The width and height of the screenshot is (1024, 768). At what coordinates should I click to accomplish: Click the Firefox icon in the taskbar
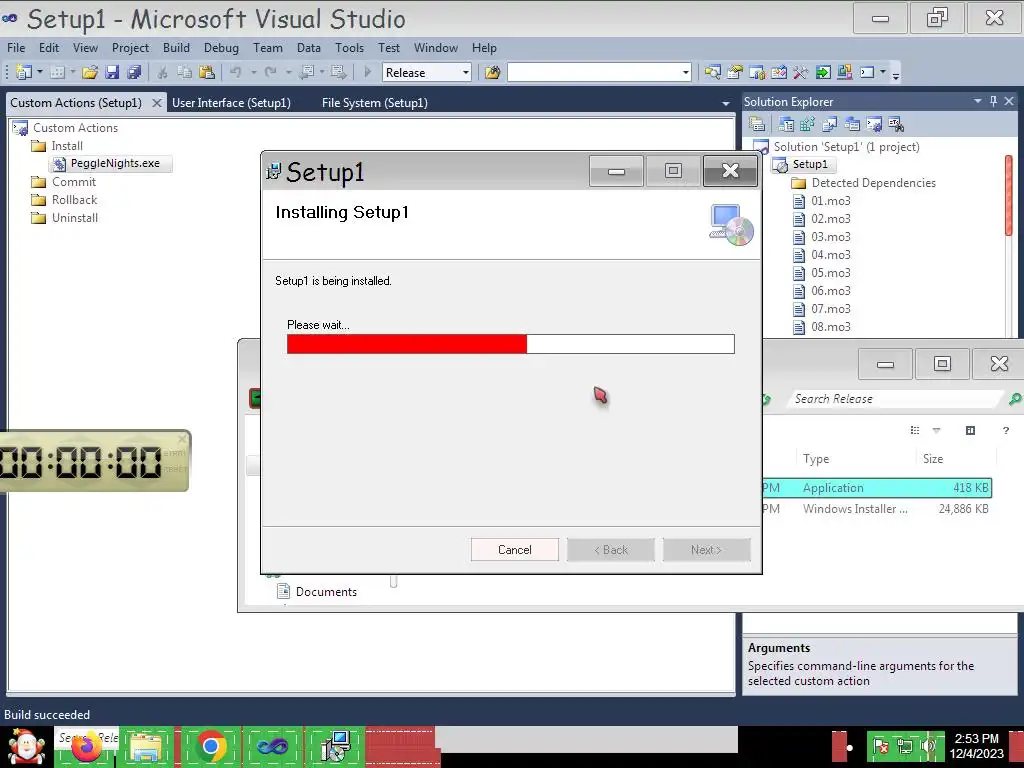pyautogui.click(x=87, y=747)
